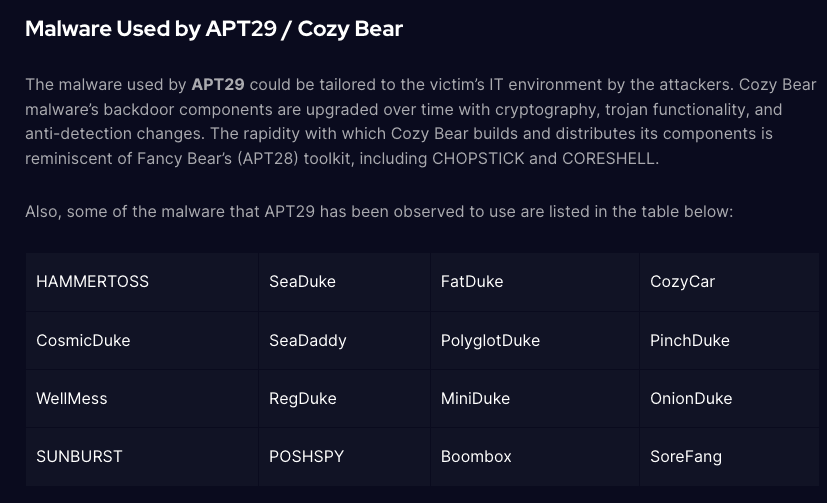Select the RegDuke table cell
Screen dimensions: 827x503
tap(303, 398)
